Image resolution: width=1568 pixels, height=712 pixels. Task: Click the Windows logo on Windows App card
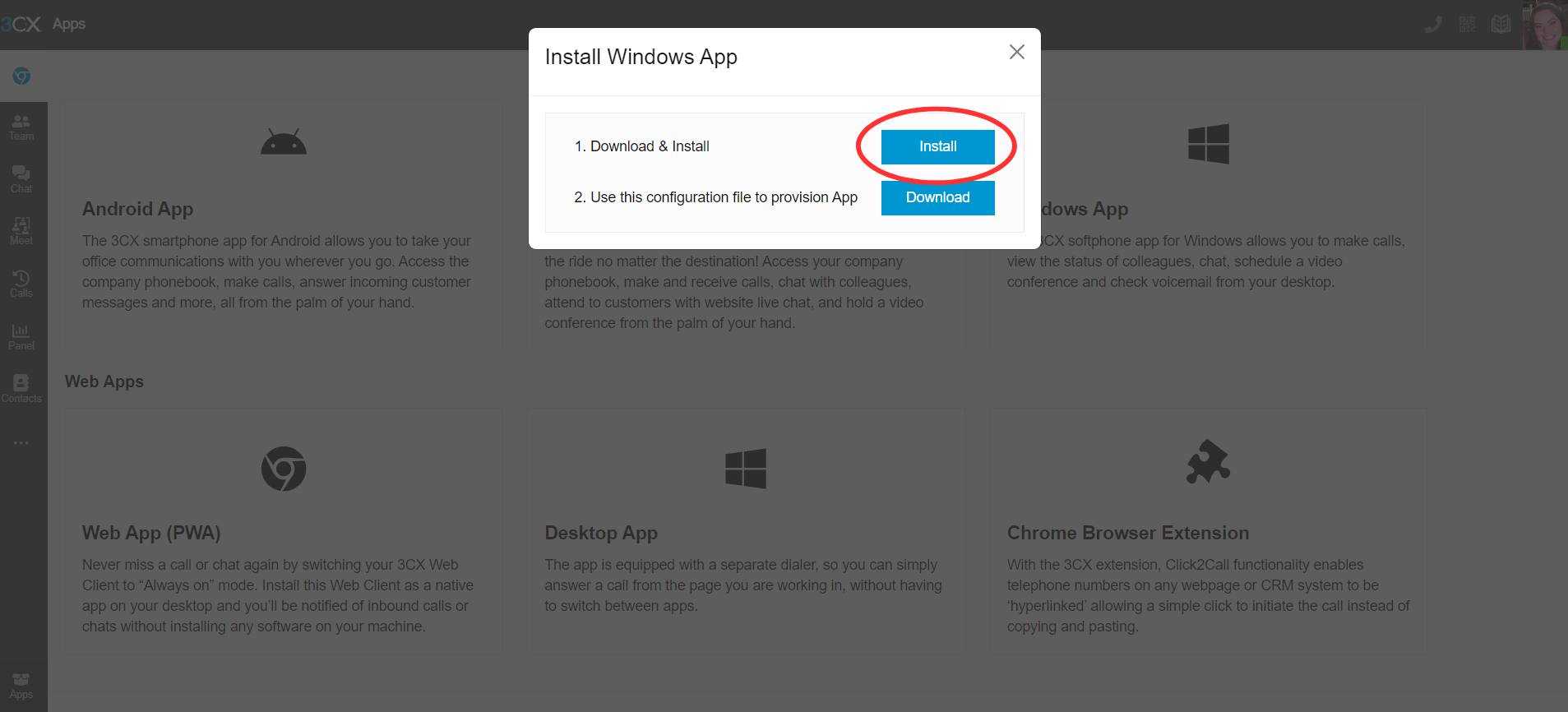coord(1208,144)
